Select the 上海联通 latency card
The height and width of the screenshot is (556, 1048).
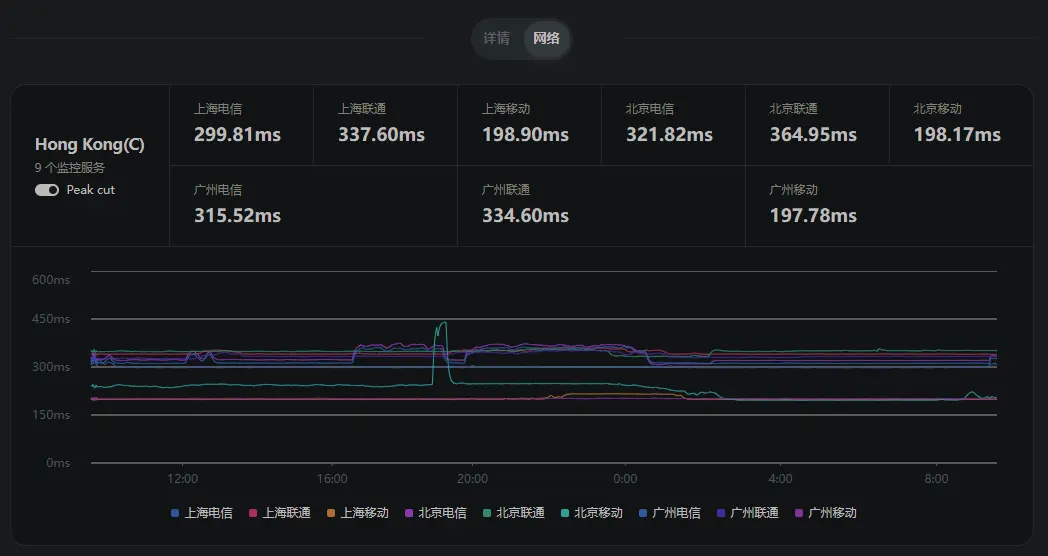(x=385, y=125)
